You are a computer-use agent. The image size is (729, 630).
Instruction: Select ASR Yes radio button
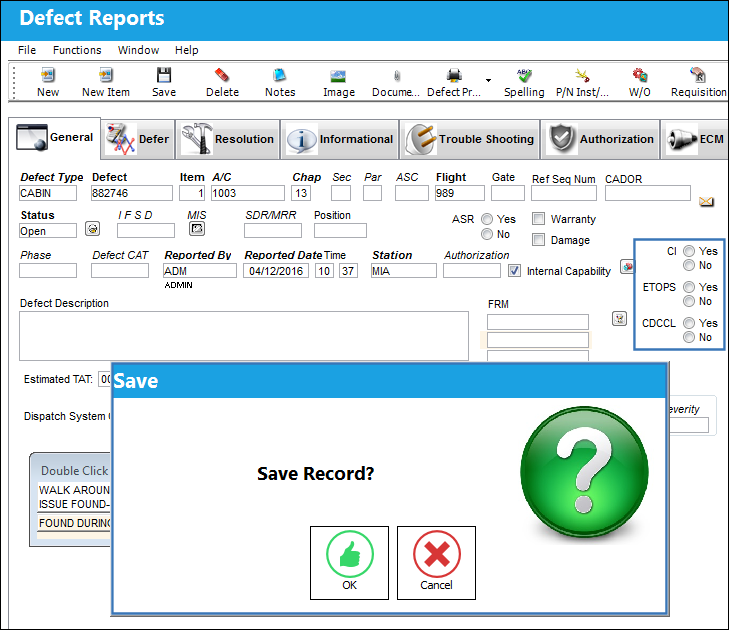tap(487, 219)
